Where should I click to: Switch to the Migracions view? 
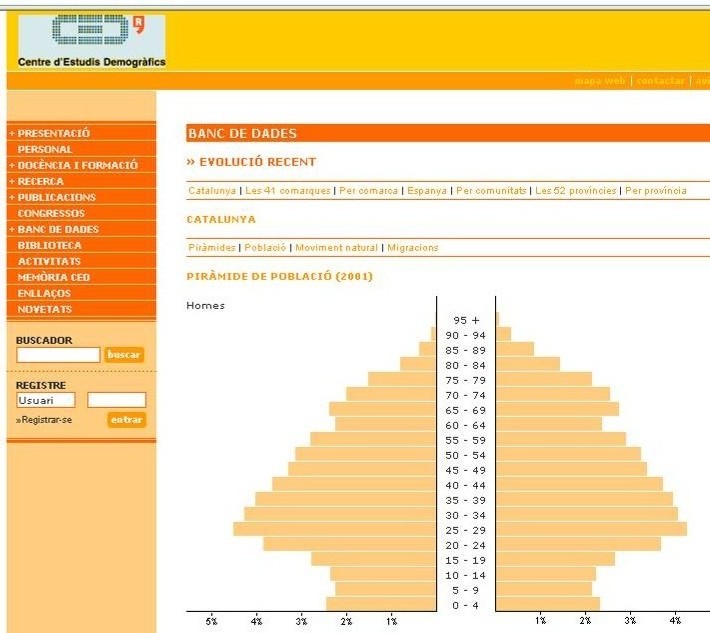click(x=412, y=248)
